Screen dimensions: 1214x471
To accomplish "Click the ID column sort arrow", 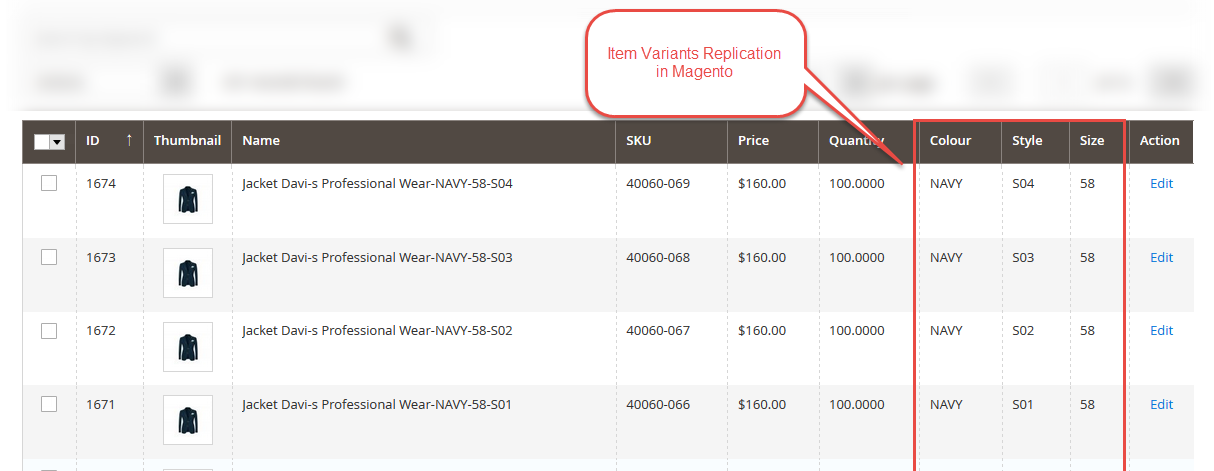I will 129,141.
